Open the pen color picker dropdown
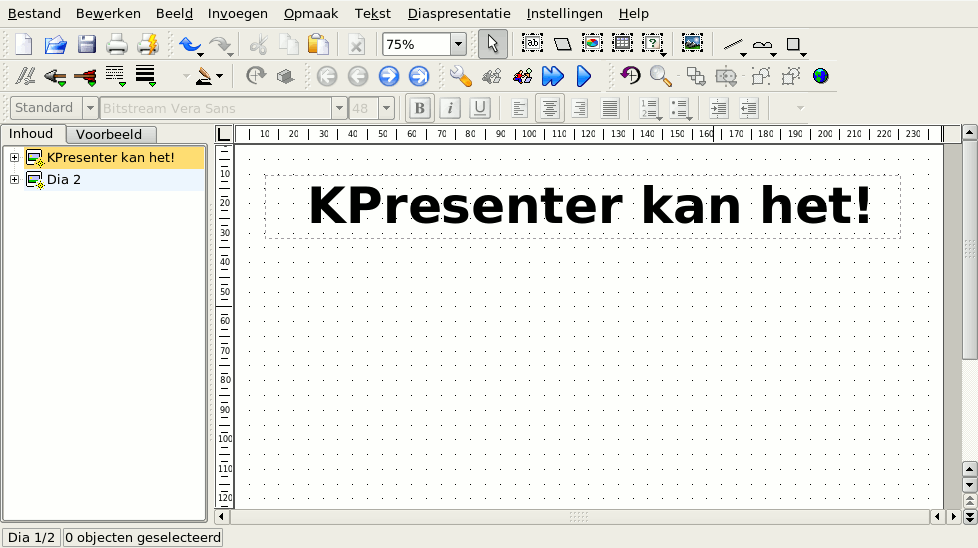Viewport: 978px width, 548px height. point(219,76)
